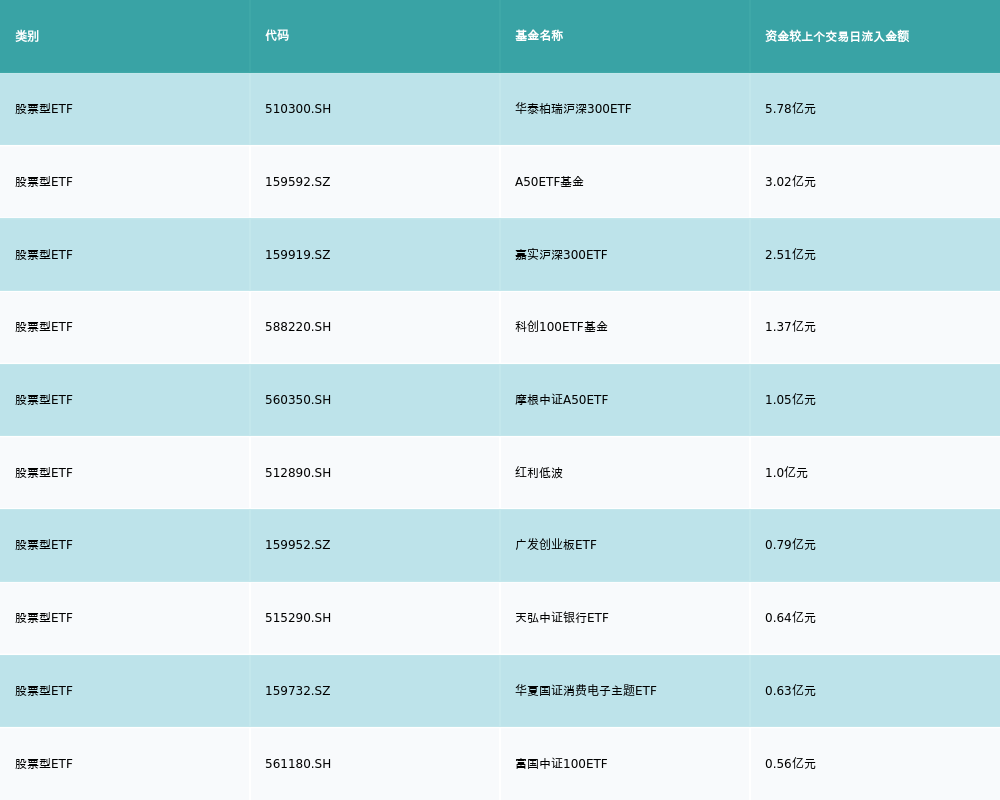Select fund name 科创100ETF基金
This screenshot has height=800, width=1000.
point(561,327)
